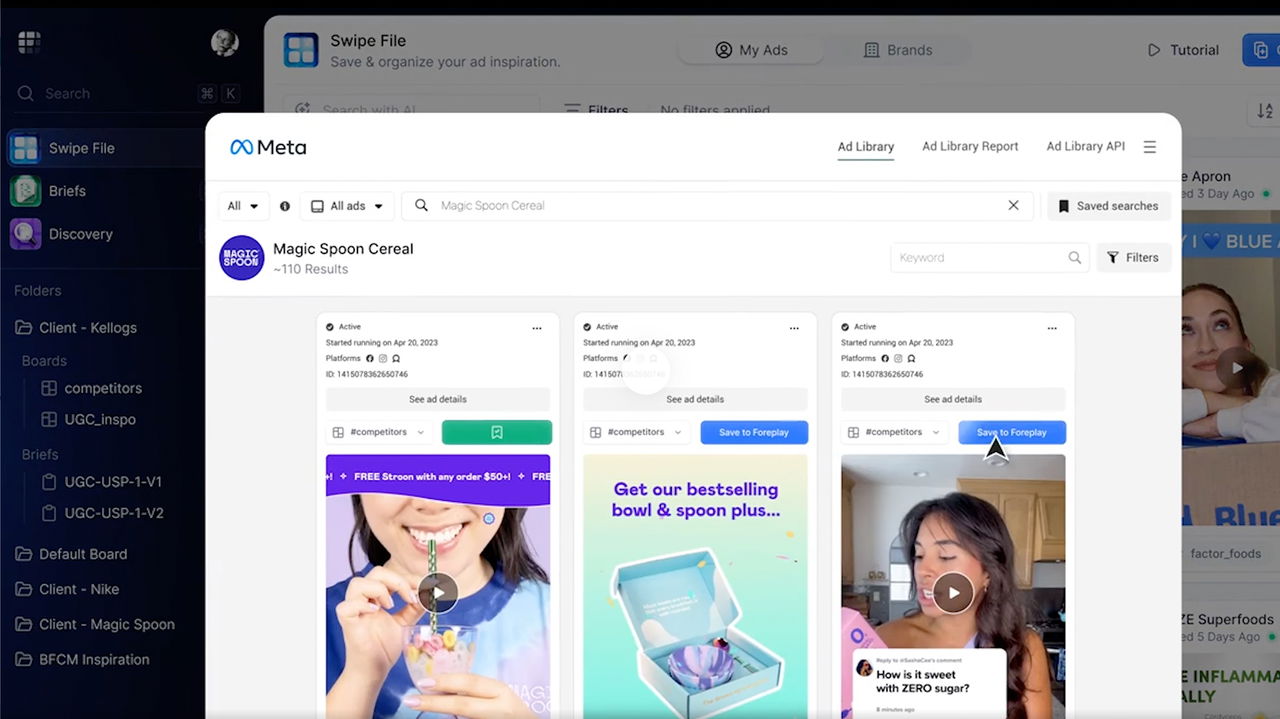Screen dimensions: 1280x719
Task: Click the Swipe File header icon
Action: tap(301, 50)
